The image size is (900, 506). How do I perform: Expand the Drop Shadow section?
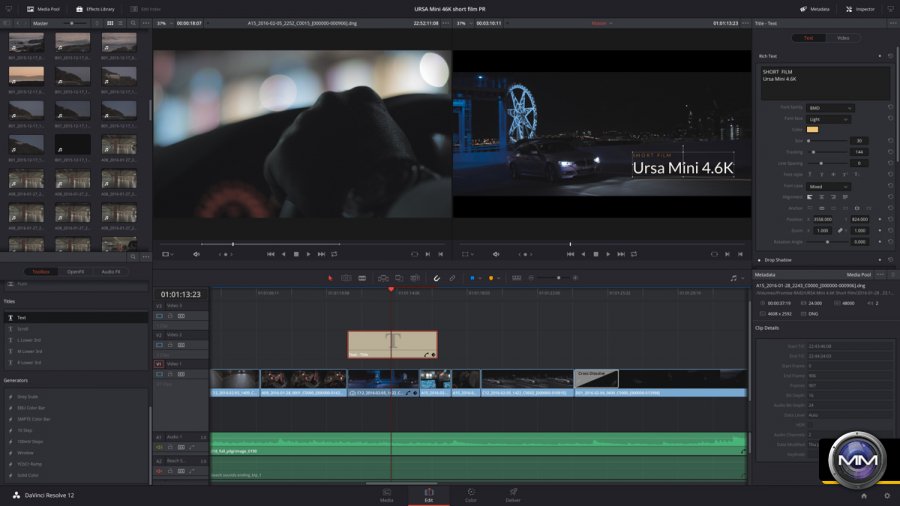click(778, 260)
